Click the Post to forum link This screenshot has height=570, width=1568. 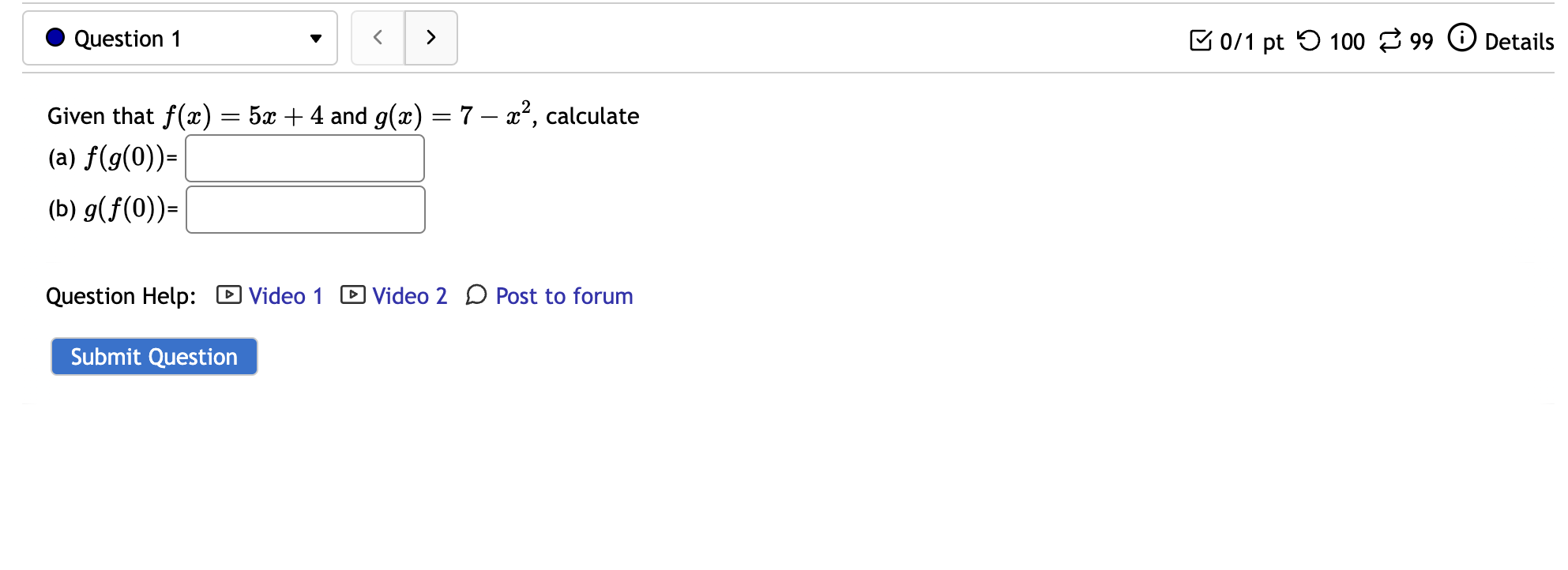tap(563, 295)
